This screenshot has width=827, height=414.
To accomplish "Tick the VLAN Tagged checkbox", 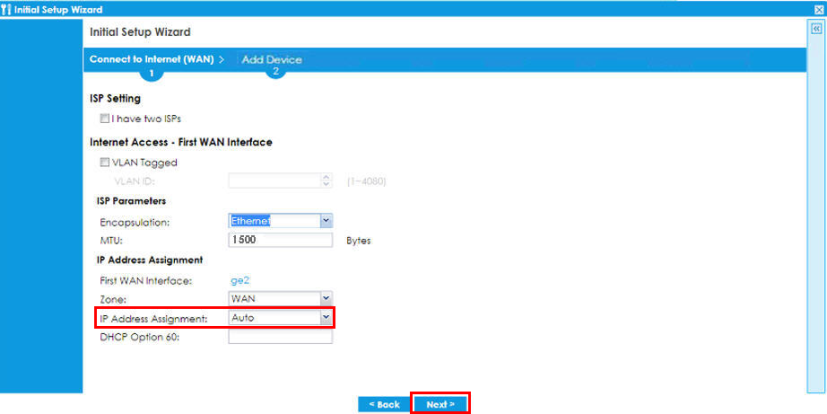I will [104, 162].
